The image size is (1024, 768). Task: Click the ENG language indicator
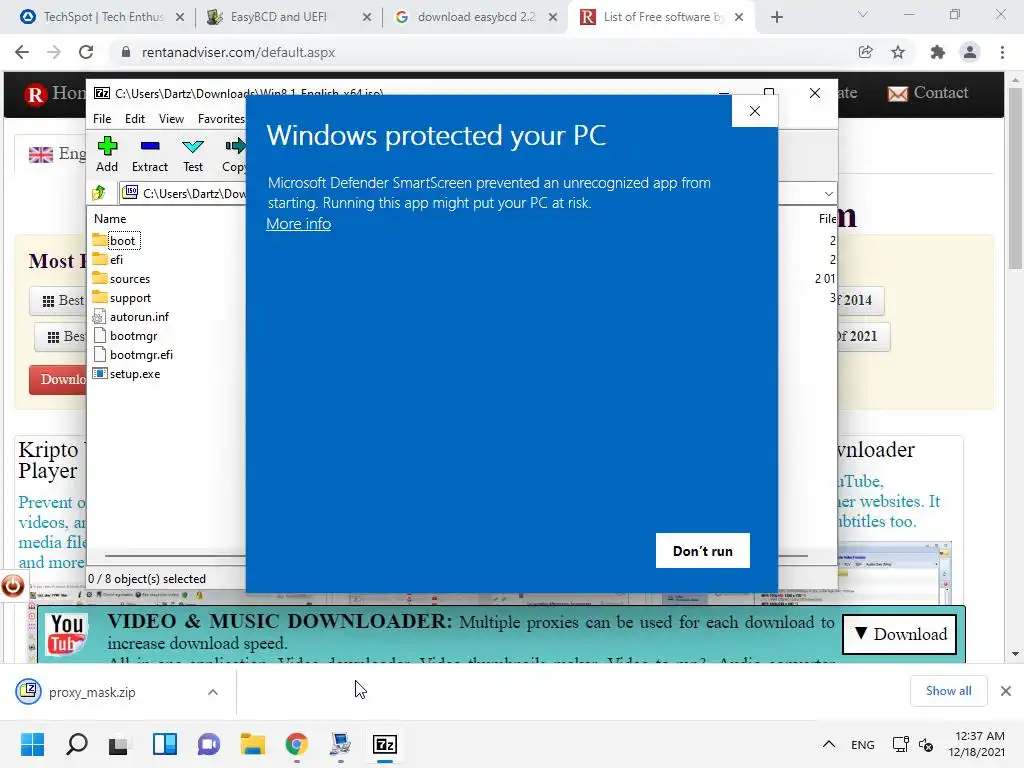[x=863, y=744]
